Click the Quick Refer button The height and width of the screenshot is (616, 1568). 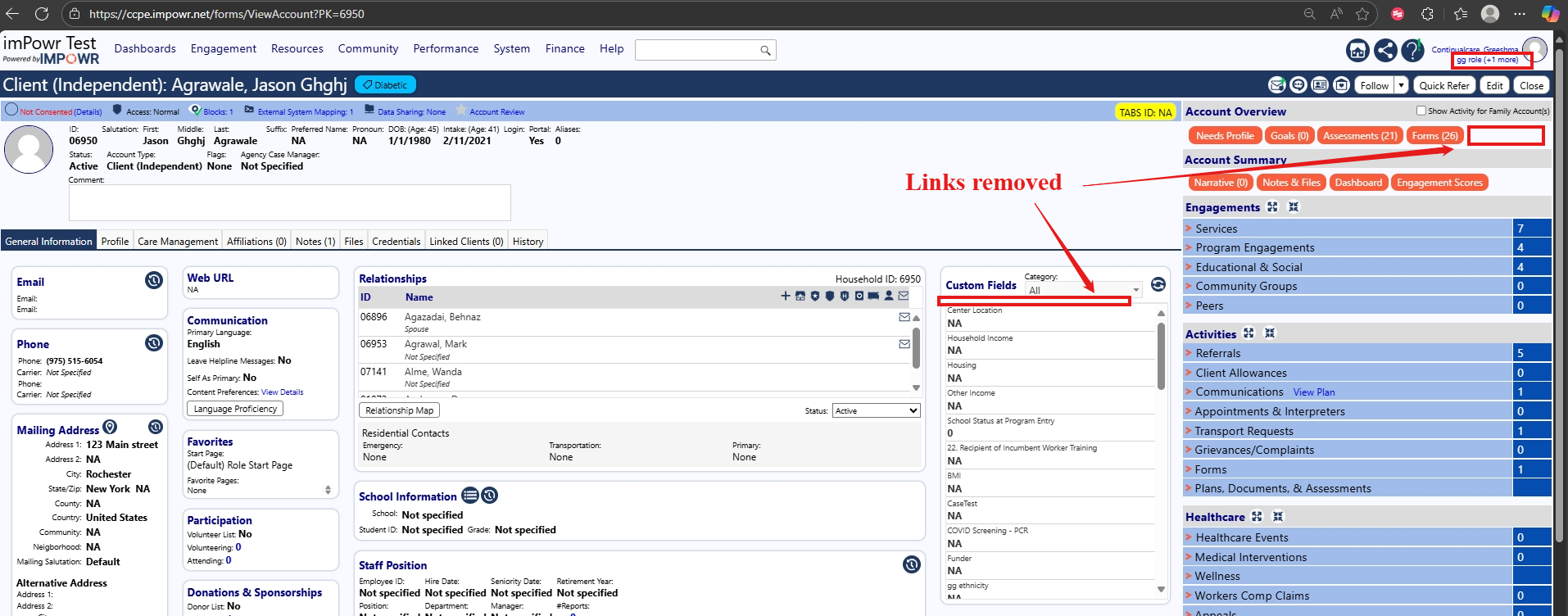tap(1444, 85)
